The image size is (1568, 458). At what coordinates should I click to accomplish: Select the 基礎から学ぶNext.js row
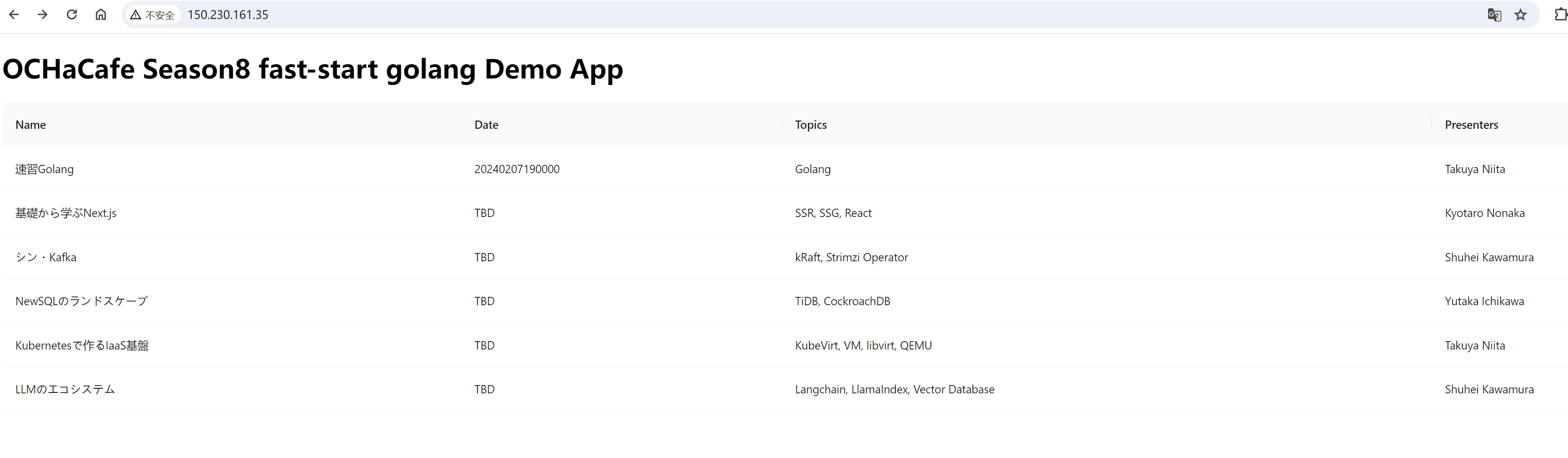pyautogui.click(x=66, y=213)
